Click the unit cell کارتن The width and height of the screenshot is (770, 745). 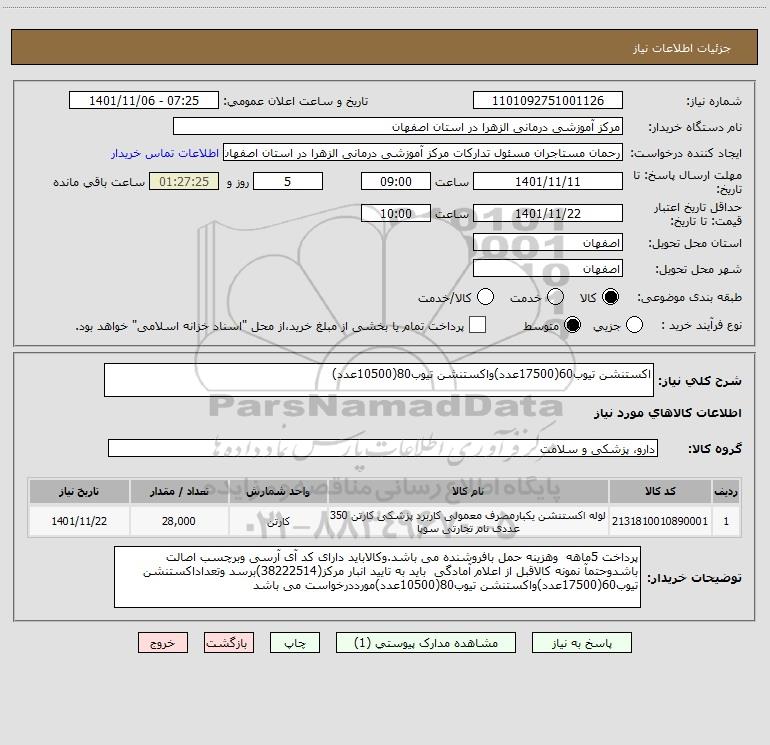(278, 521)
